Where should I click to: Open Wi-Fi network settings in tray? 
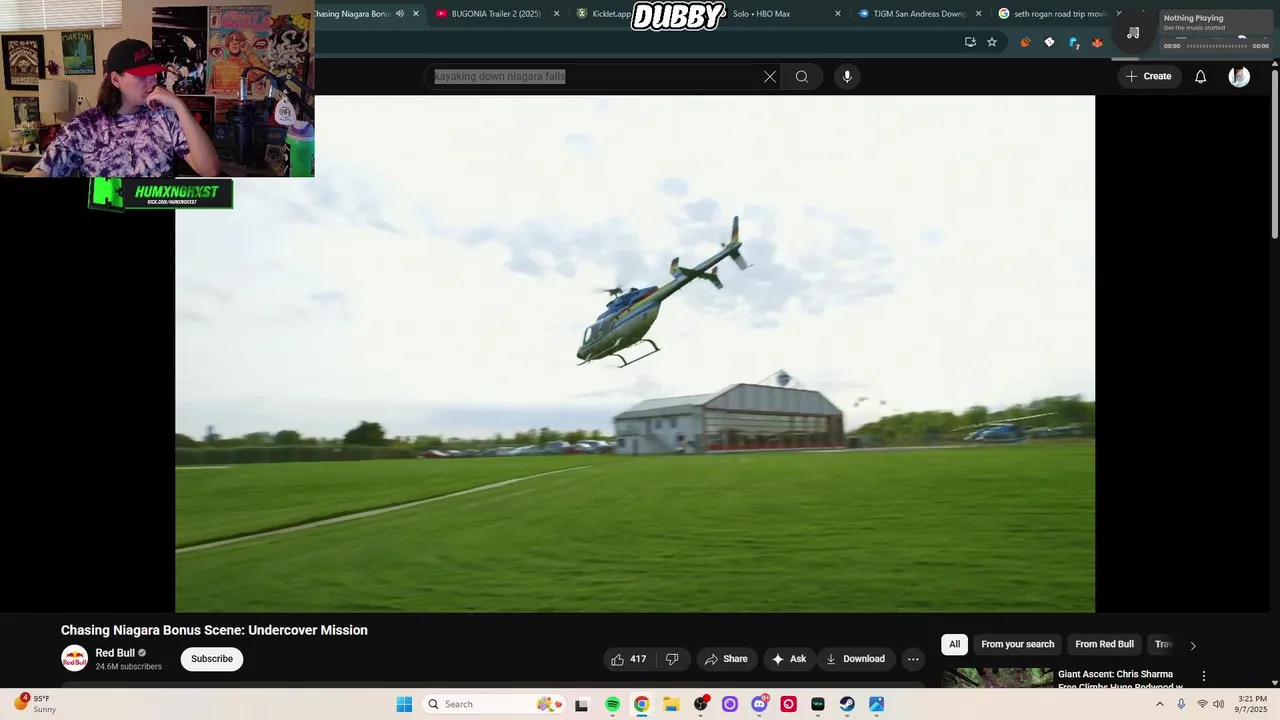(1202, 704)
